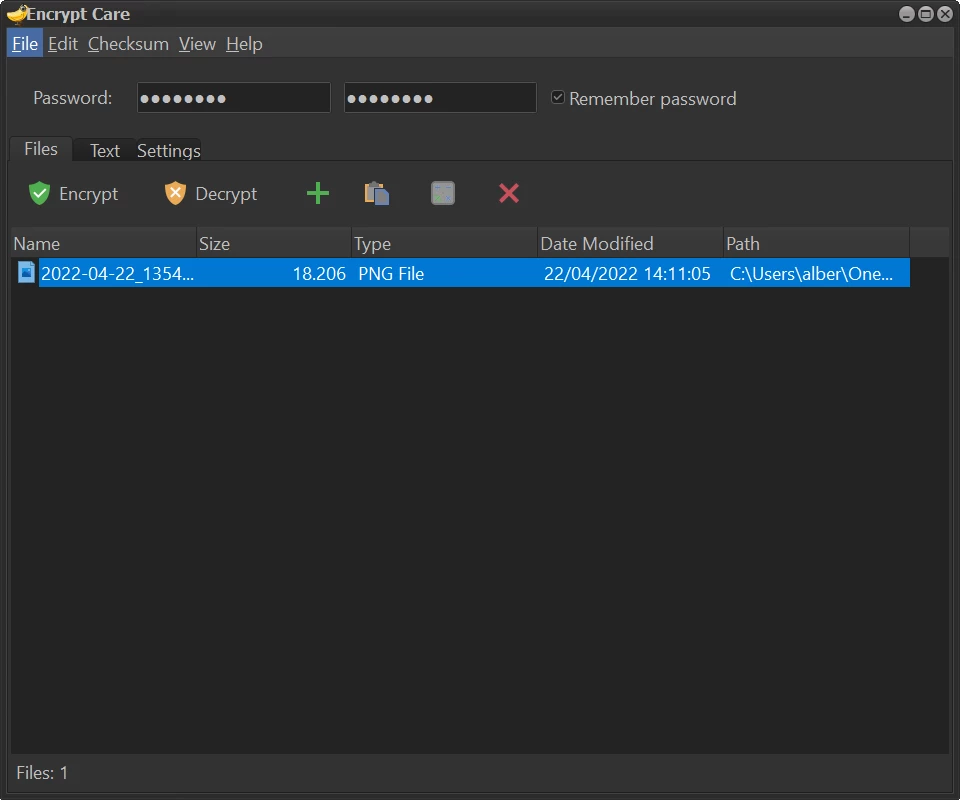Click the Files: 1 status bar text
This screenshot has width=960, height=800.
(x=42, y=773)
